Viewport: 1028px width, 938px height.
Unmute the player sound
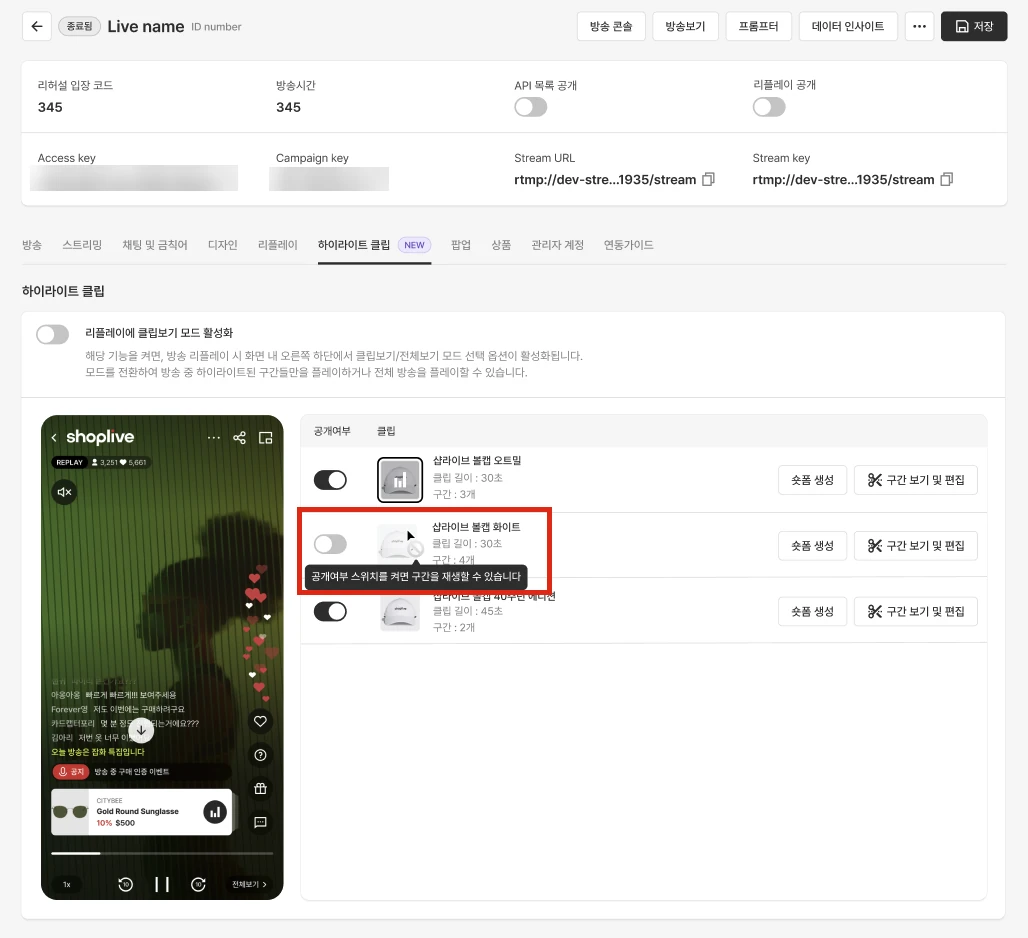[x=64, y=492]
